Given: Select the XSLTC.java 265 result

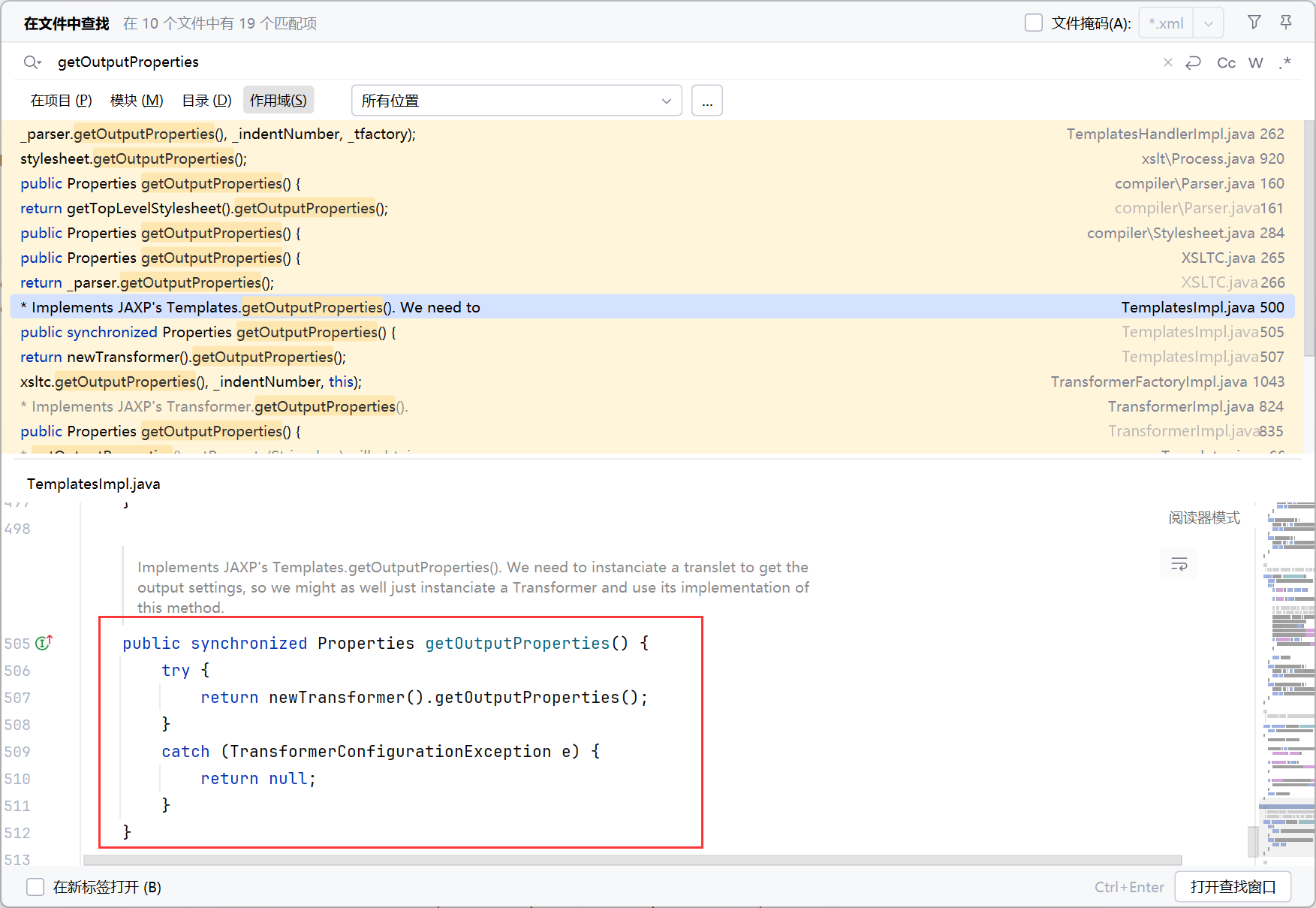Looking at the screenshot, I should click(x=652, y=258).
